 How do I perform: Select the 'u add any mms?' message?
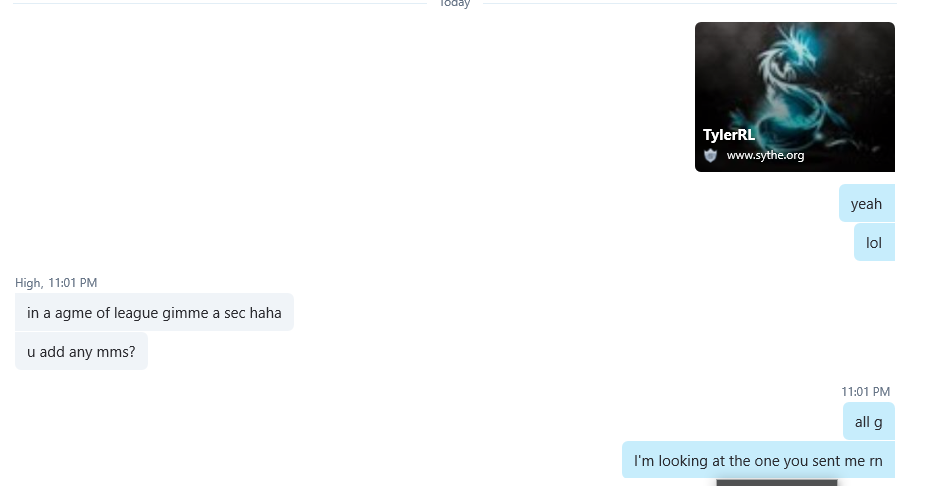point(82,351)
